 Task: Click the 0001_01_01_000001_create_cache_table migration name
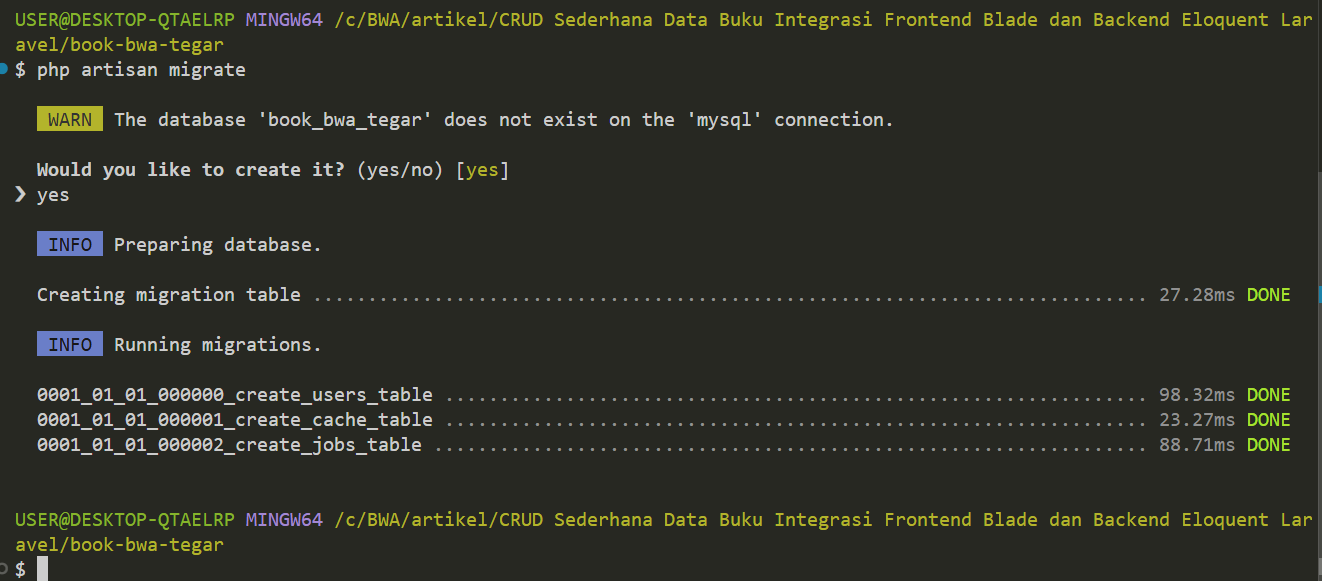click(235, 420)
